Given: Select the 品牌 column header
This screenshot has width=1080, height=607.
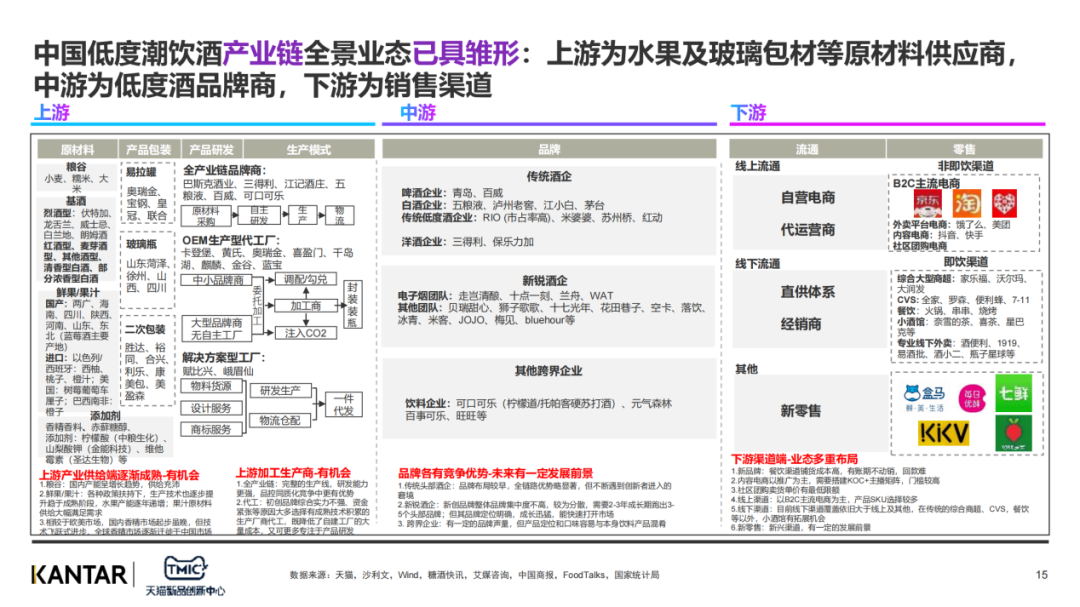Looking at the screenshot, I should 549,150.
